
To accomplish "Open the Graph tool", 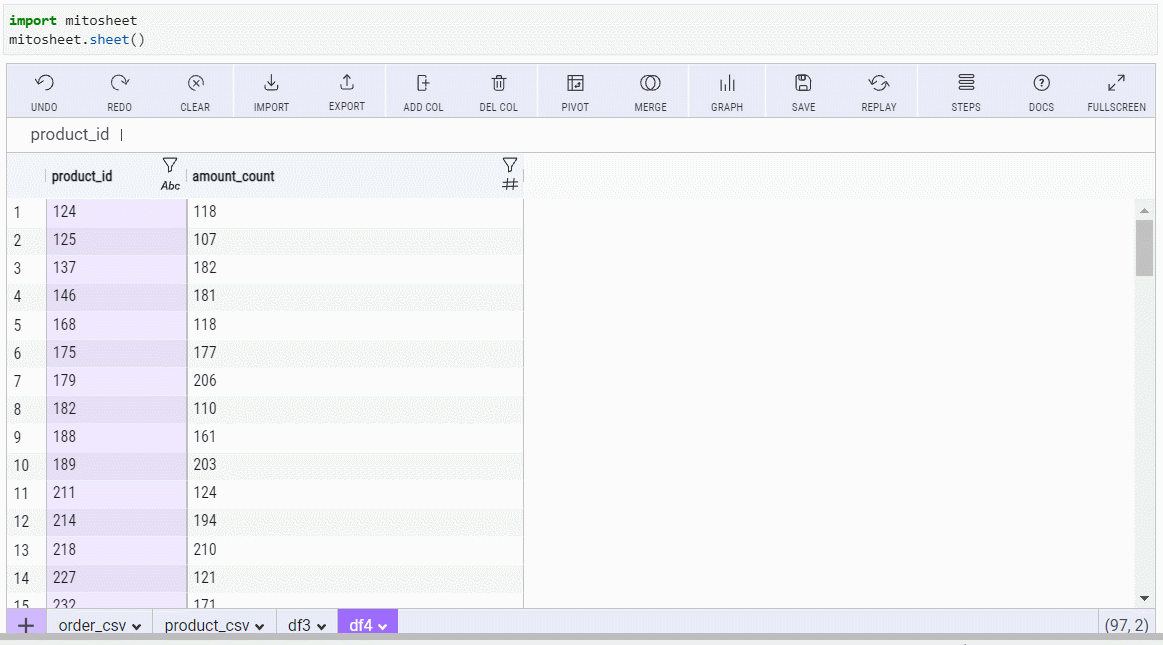I will click(x=727, y=84).
